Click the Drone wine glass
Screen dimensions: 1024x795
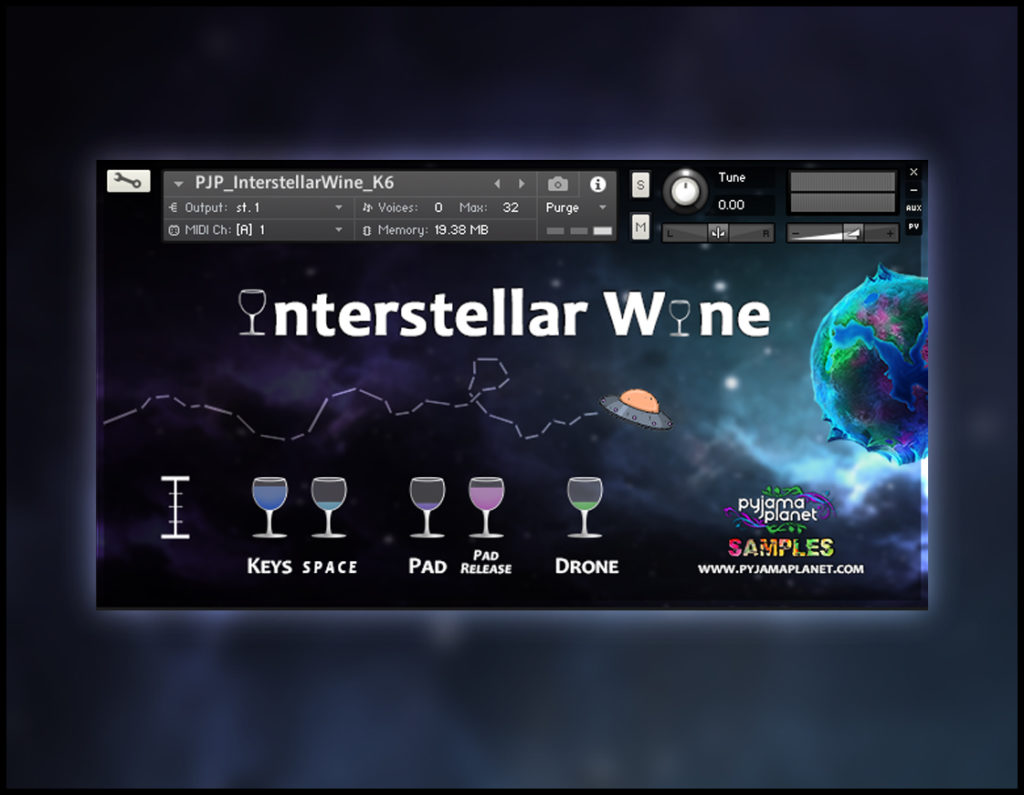[584, 507]
